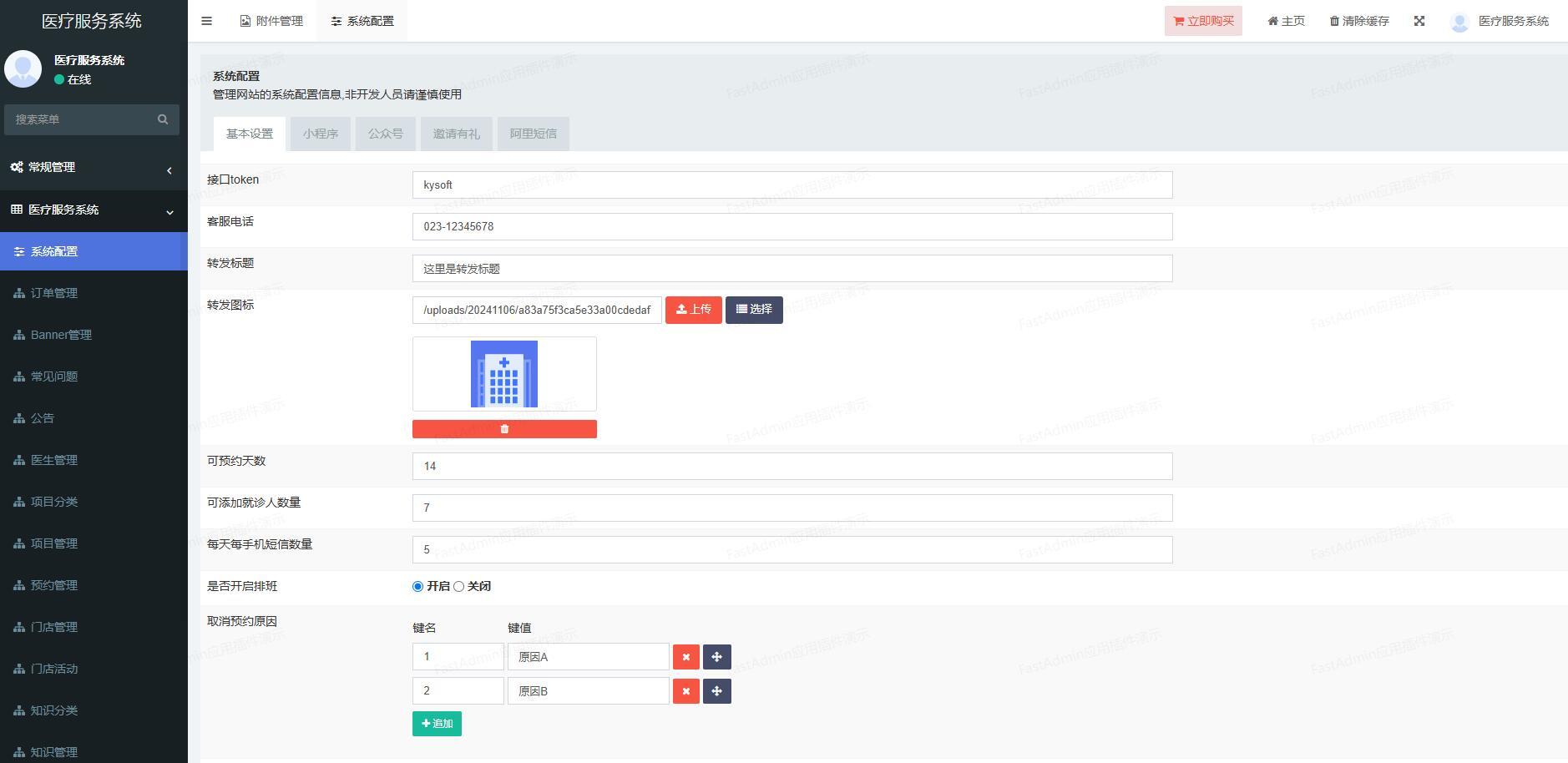This screenshot has width=1568, height=763.
Task: Click the fullscreen expand icon
Action: [1419, 21]
